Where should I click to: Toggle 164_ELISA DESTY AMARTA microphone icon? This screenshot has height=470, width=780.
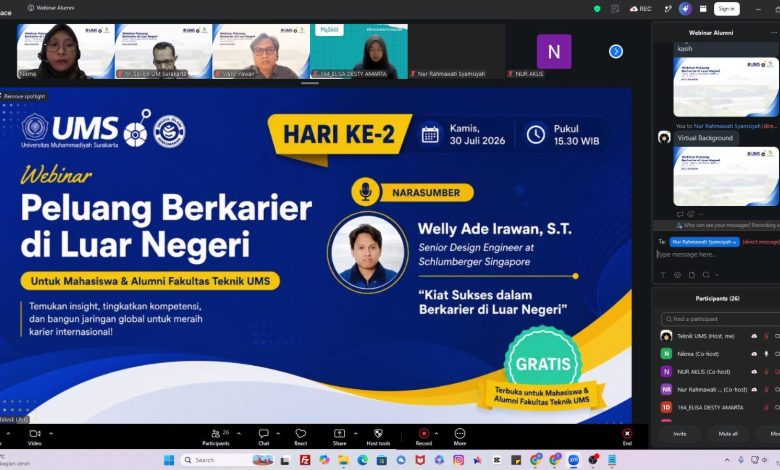pyautogui.click(x=766, y=407)
